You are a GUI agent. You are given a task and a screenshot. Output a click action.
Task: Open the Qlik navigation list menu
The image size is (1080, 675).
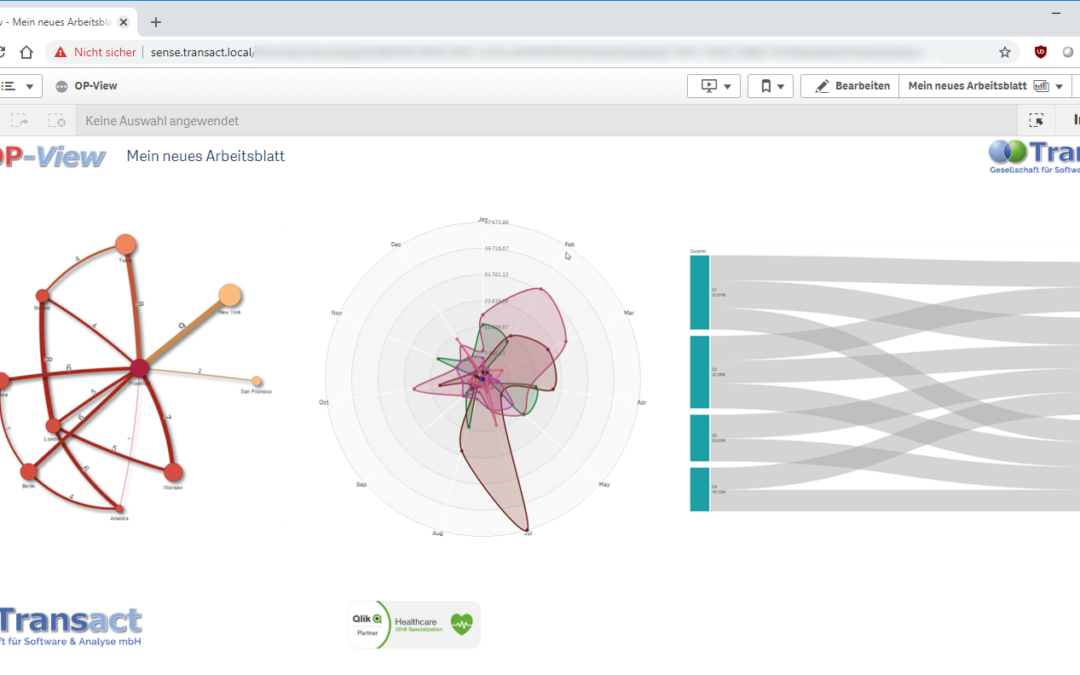(17, 86)
